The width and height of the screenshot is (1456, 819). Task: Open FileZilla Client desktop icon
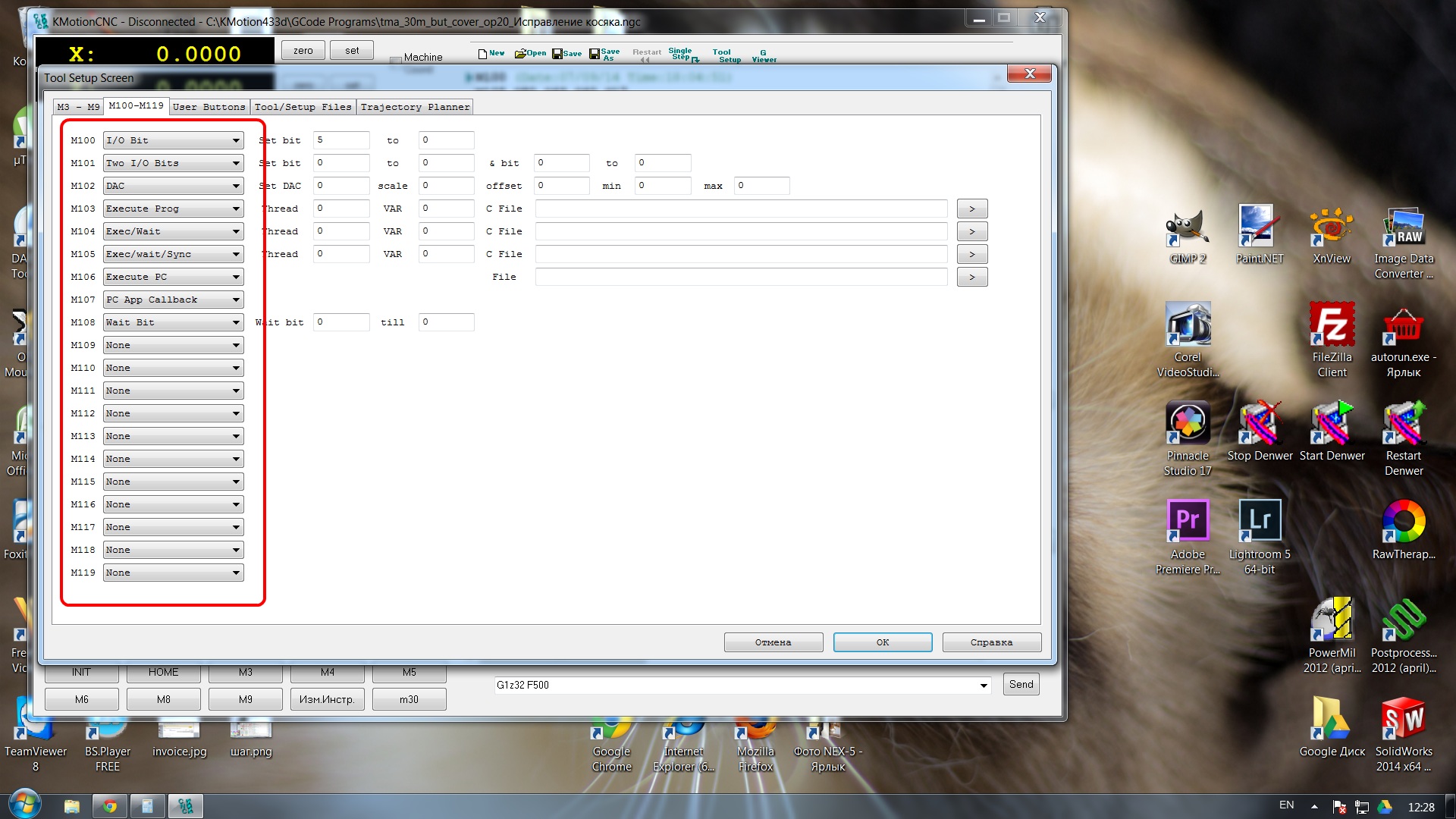click(1332, 338)
